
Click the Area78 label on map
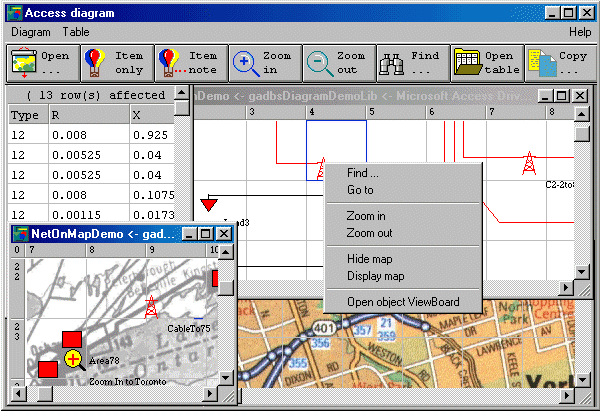pos(104,360)
